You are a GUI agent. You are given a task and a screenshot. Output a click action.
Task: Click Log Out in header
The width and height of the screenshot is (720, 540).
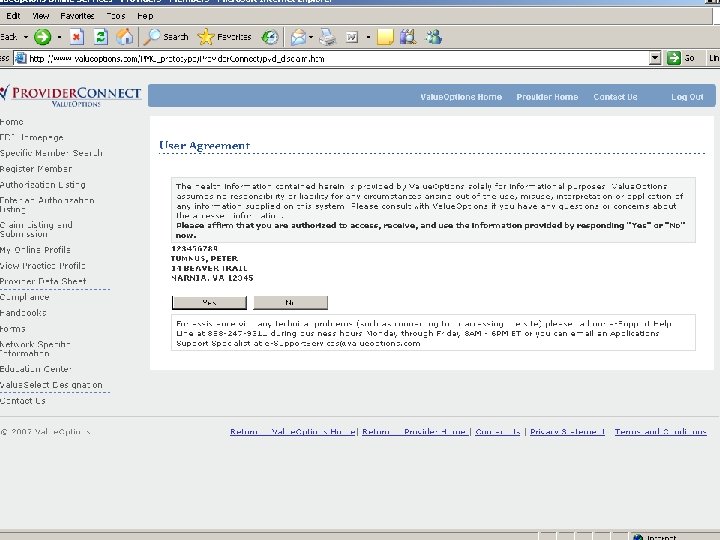[687, 97]
